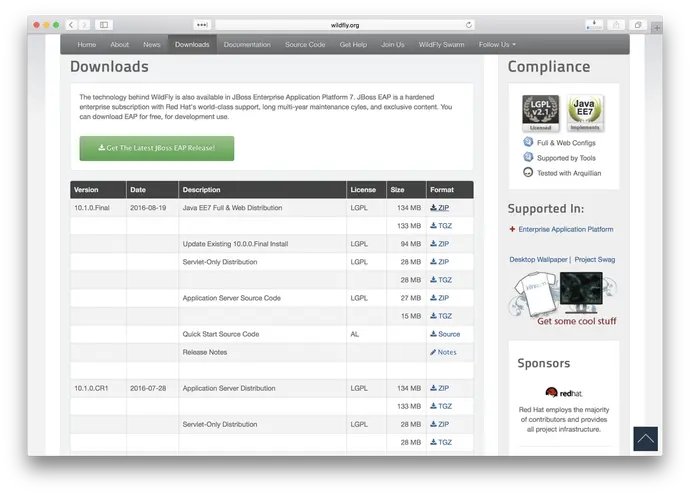This screenshot has height=495, width=690.
Task: Open the Share toolbar button
Action: [x=616, y=25]
